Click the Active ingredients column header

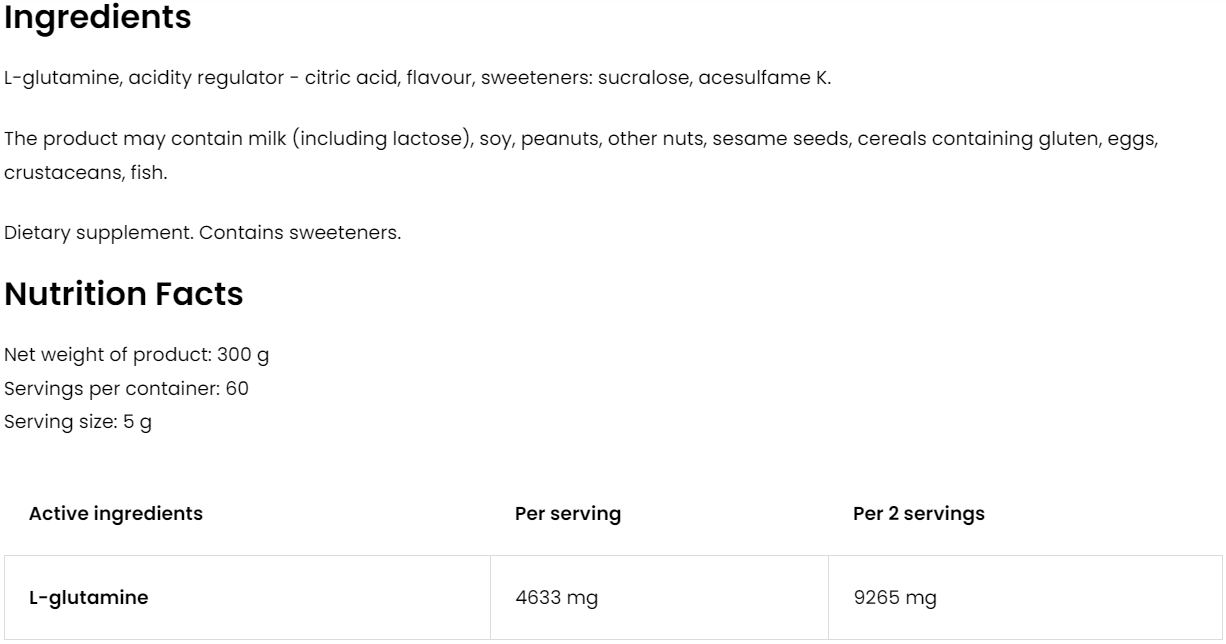click(x=116, y=514)
